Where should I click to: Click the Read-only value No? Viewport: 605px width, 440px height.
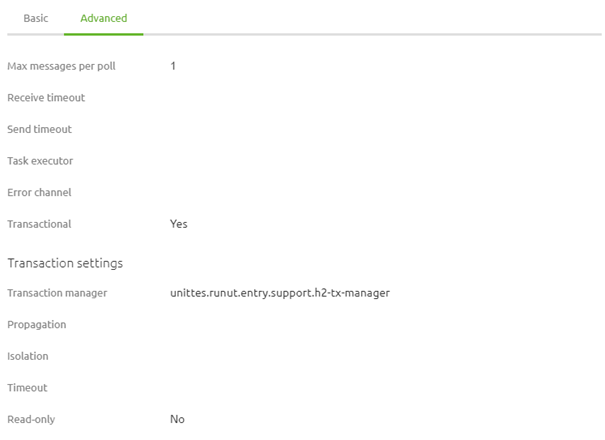(177, 419)
